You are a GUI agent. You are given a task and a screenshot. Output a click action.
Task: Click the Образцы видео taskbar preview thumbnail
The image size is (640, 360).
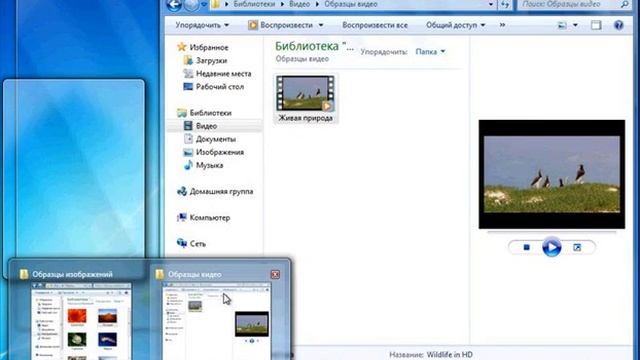point(216,322)
